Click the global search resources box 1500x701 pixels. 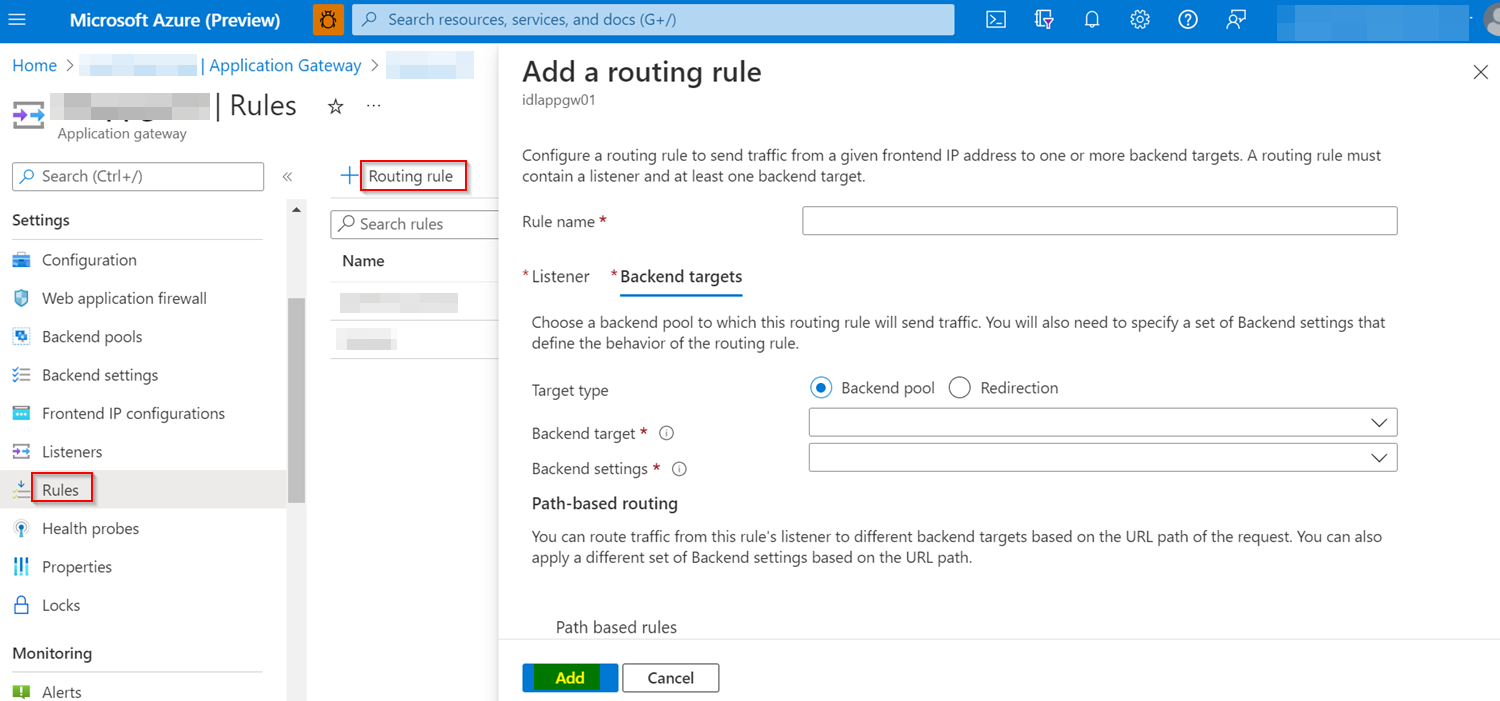click(653, 20)
